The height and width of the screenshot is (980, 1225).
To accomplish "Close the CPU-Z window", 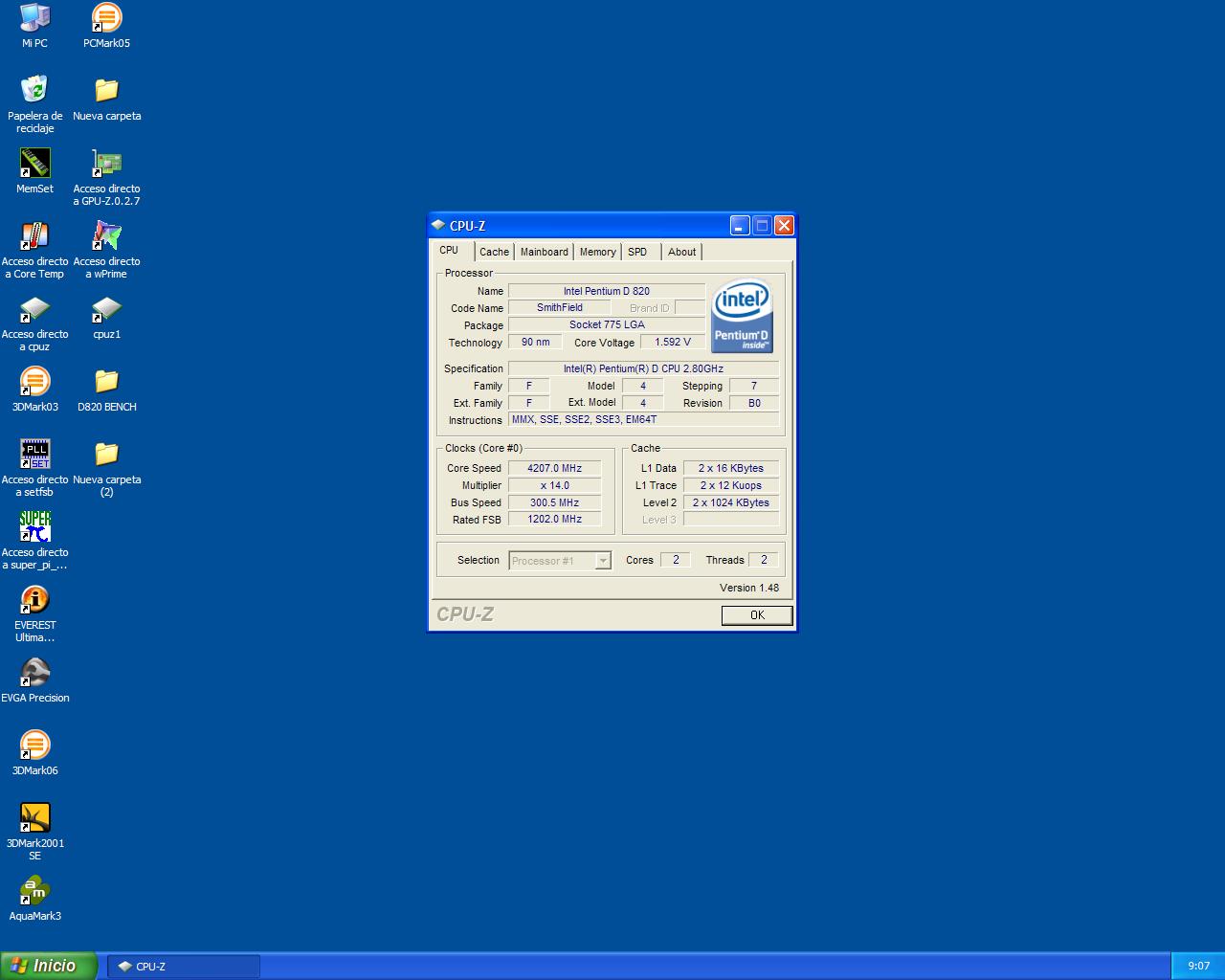I will 784,226.
